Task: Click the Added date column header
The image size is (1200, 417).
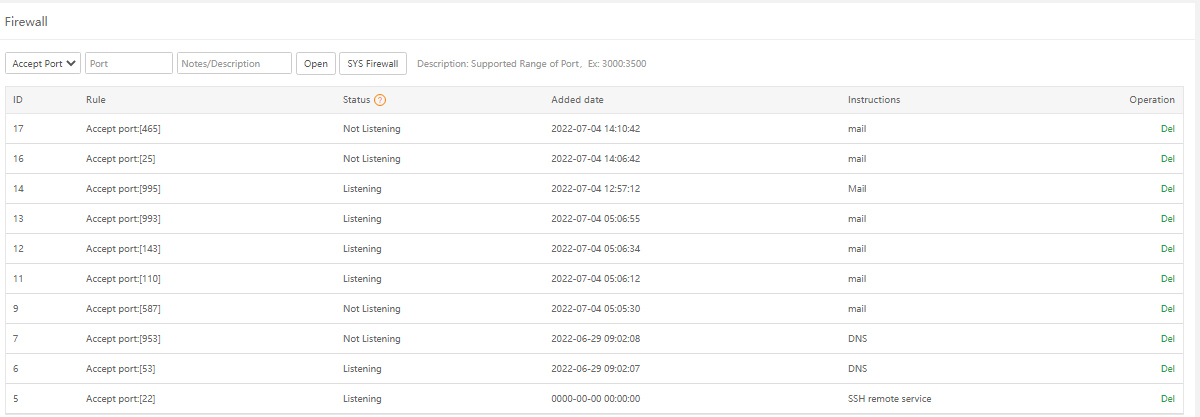Action: (x=577, y=100)
